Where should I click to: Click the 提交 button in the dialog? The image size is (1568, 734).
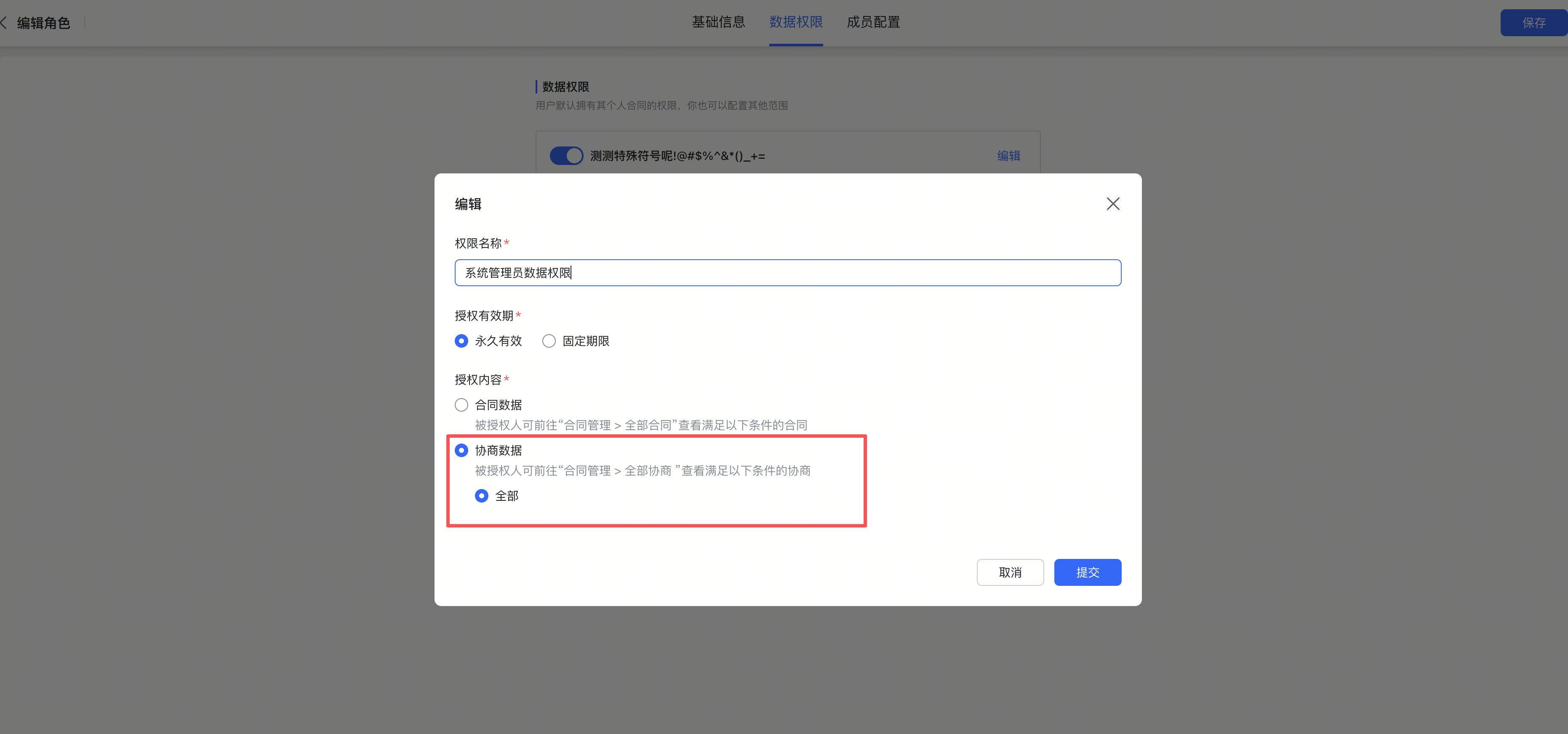pyautogui.click(x=1088, y=572)
